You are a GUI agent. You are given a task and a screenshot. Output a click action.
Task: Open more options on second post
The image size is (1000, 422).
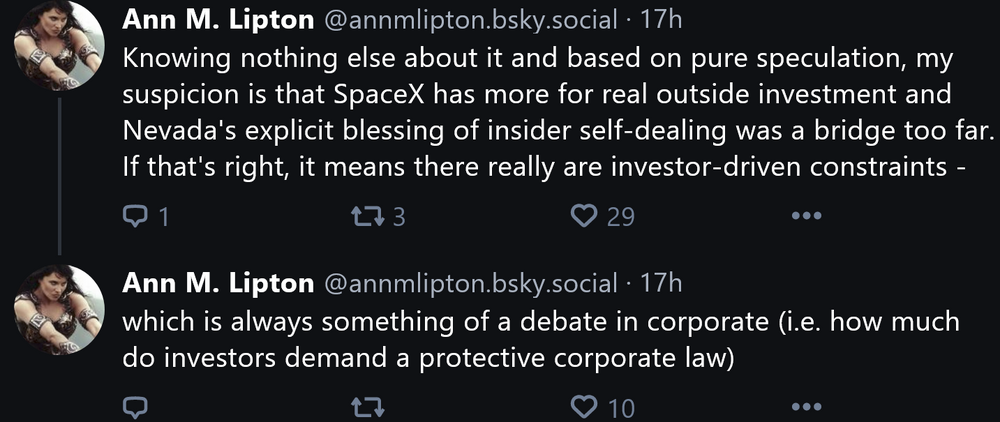[x=805, y=407]
